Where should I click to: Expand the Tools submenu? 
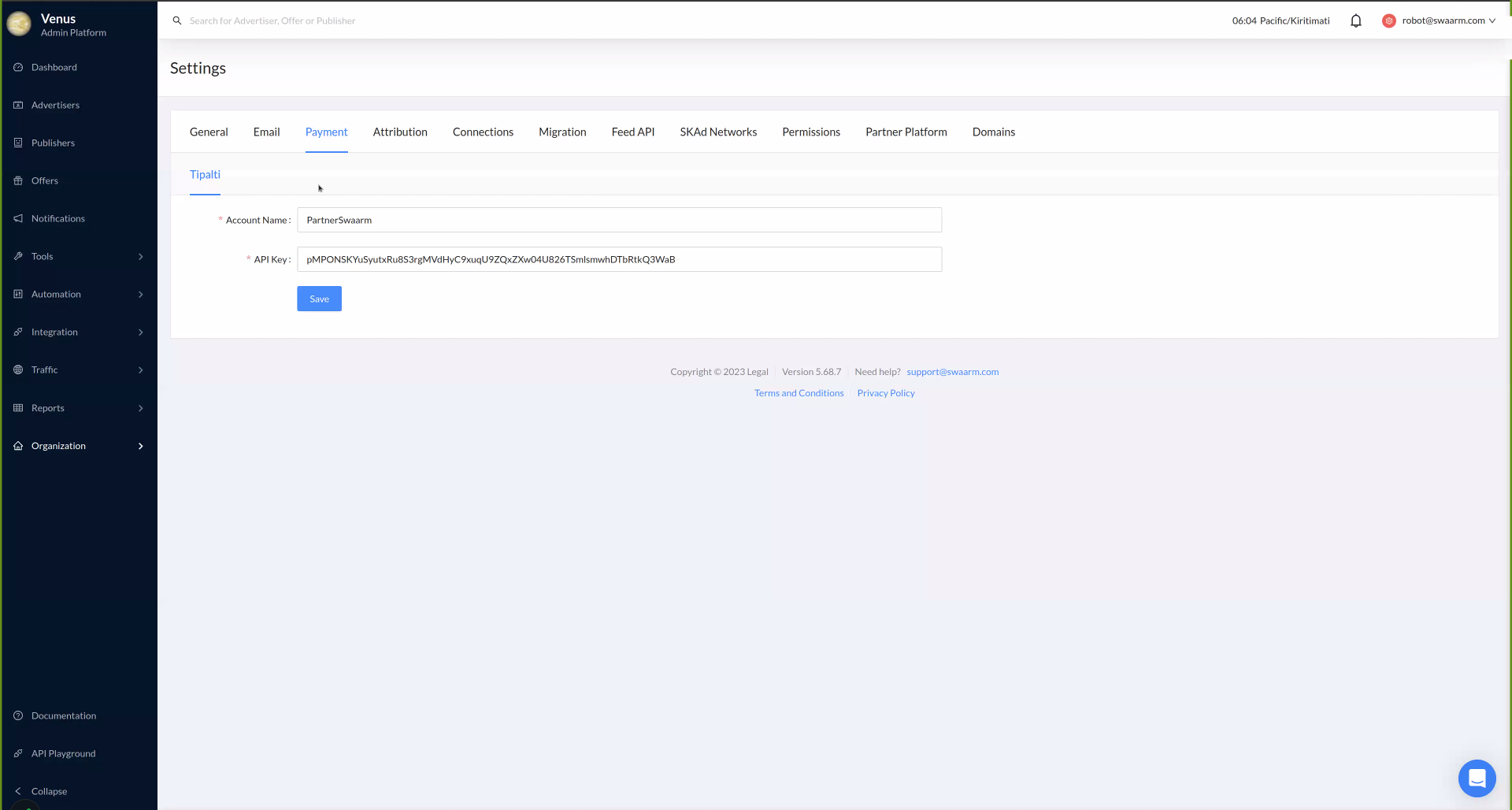79,256
